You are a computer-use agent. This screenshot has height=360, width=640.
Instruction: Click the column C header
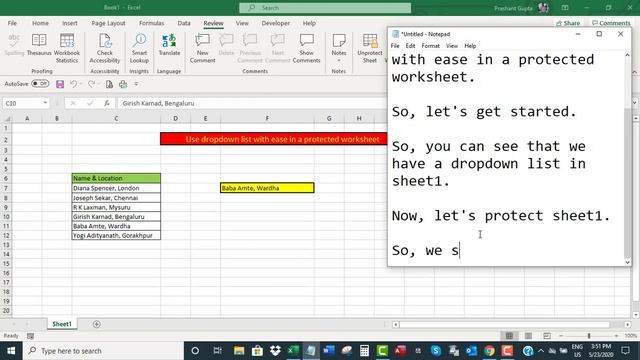[x=116, y=118]
